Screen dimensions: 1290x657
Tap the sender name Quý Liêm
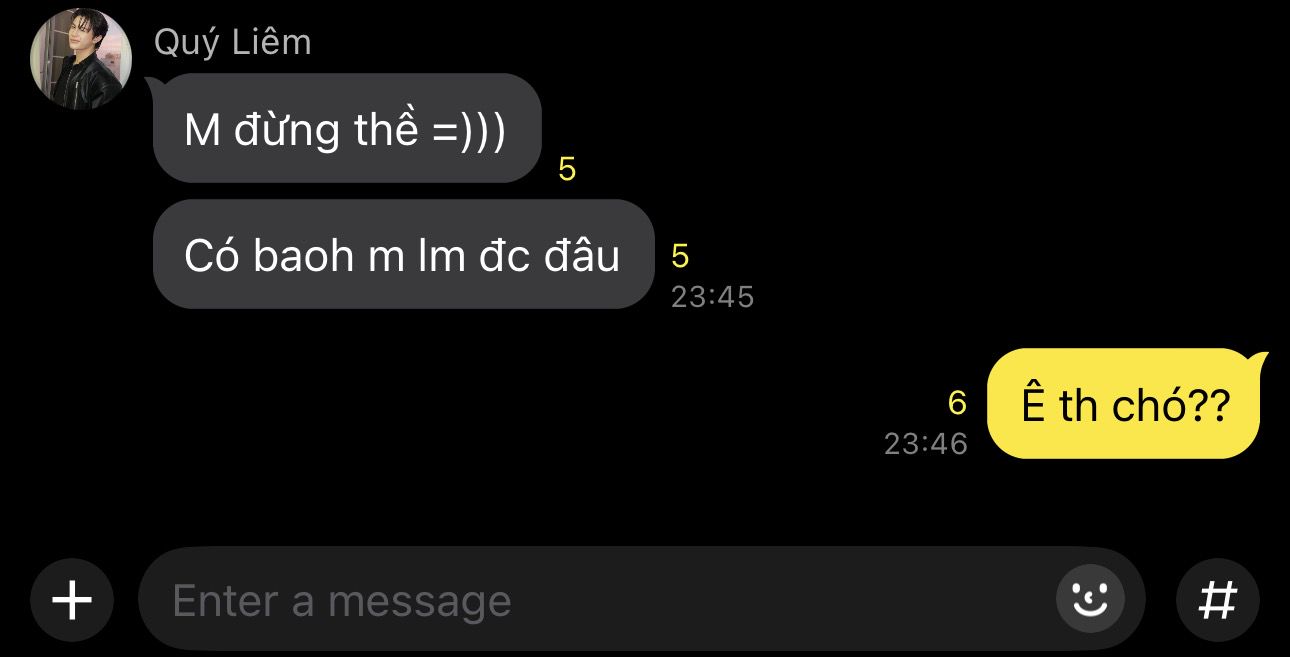coord(232,42)
